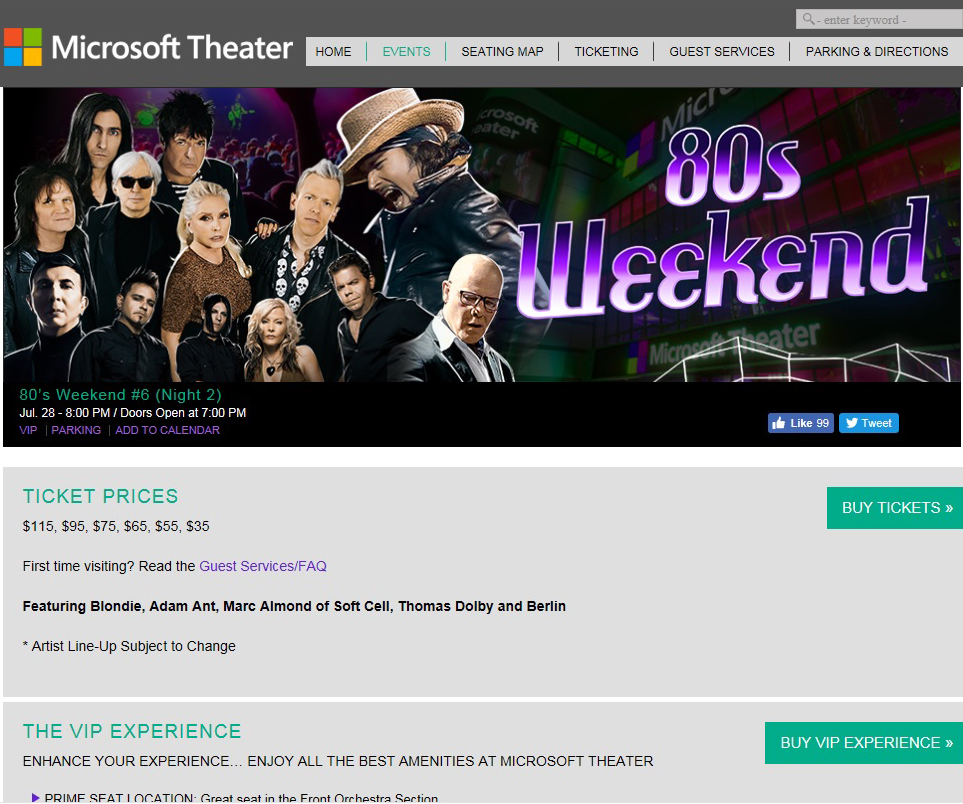Expand the Prime Seat Location bullet arrow
The width and height of the screenshot is (963, 804).
[36, 798]
